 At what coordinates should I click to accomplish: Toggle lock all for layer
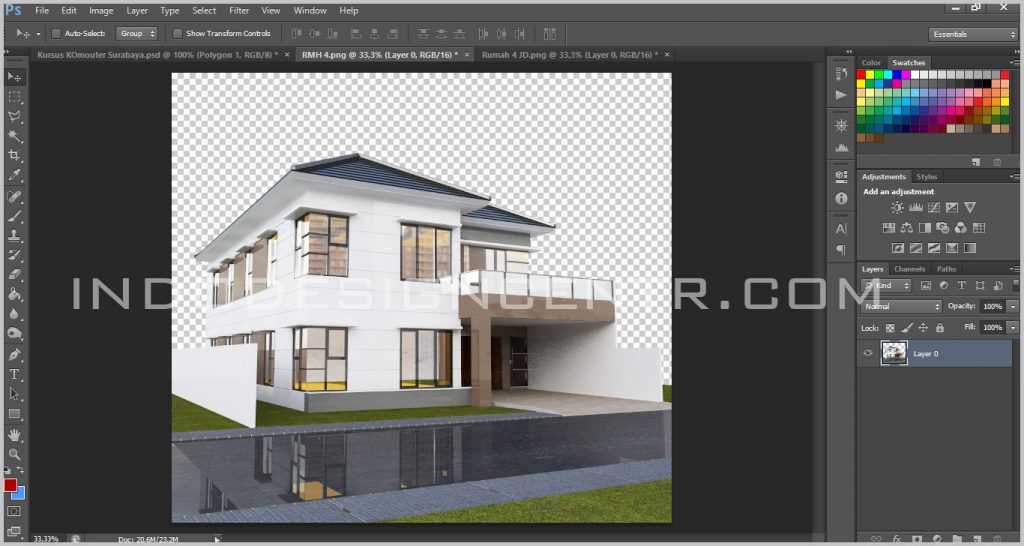coord(940,328)
